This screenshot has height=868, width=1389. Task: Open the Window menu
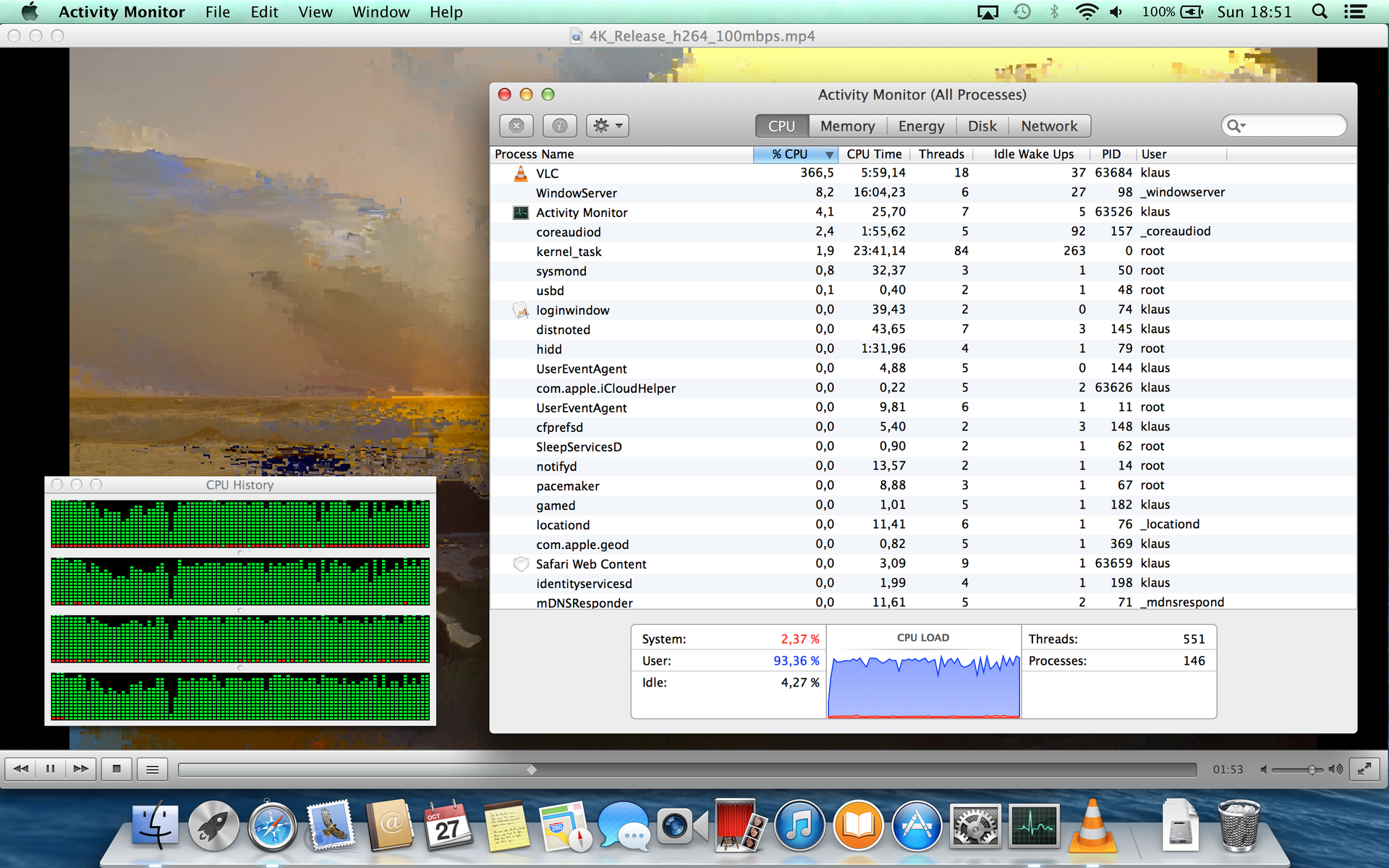coord(381,12)
